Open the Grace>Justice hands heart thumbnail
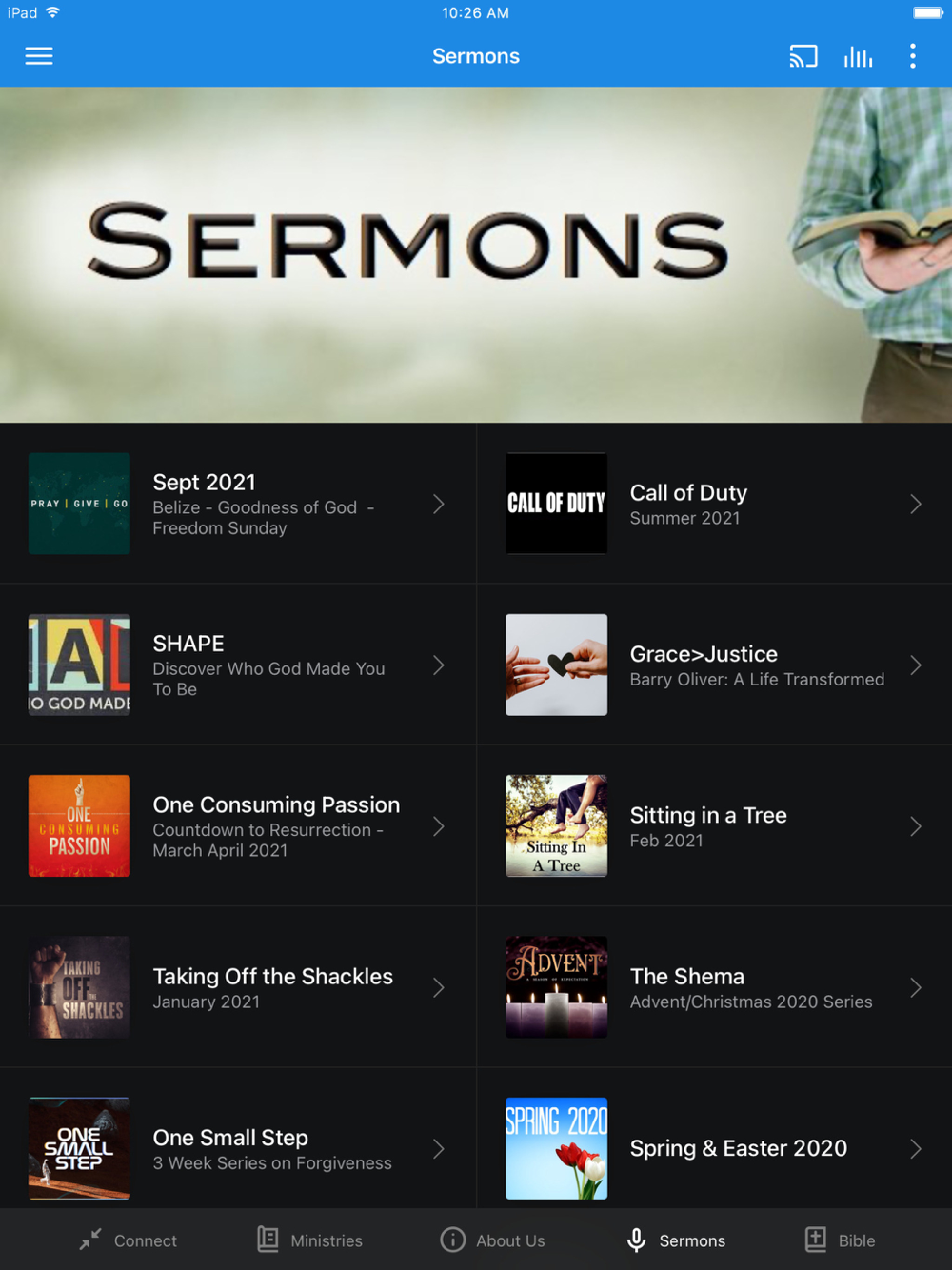This screenshot has width=952, height=1270. coord(557,665)
